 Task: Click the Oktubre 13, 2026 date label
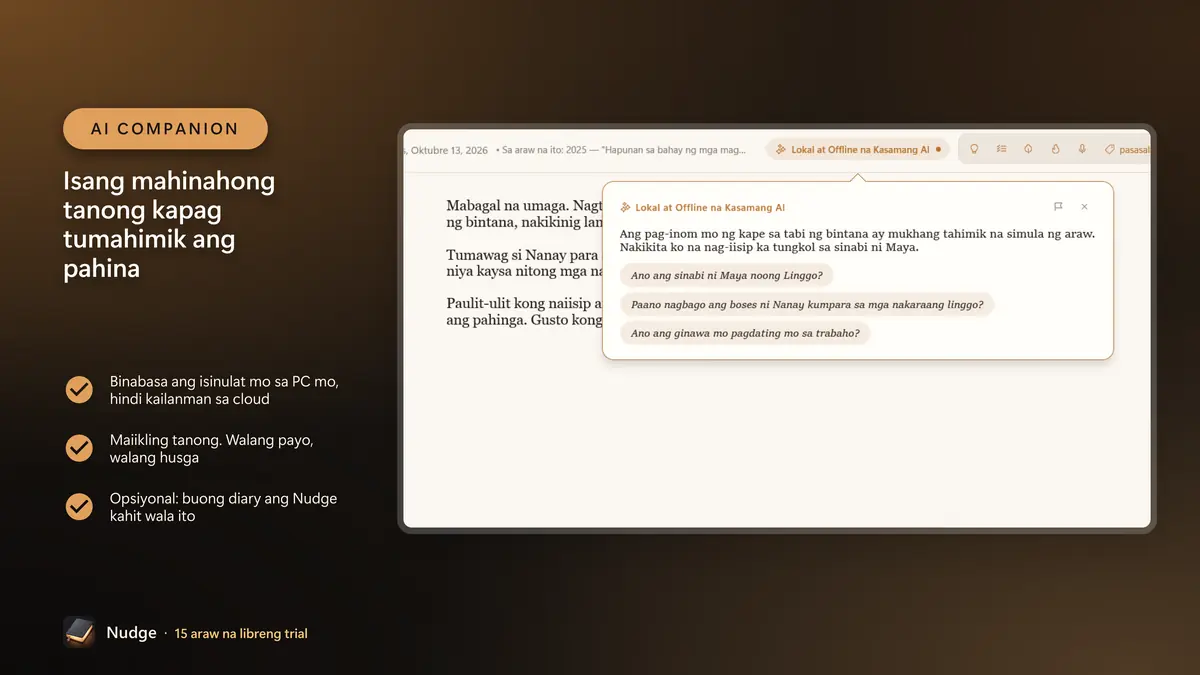(447, 150)
